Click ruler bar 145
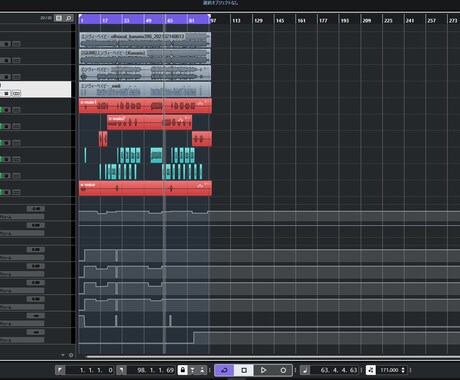Screen dimensions: 460x380 coord(280,20)
